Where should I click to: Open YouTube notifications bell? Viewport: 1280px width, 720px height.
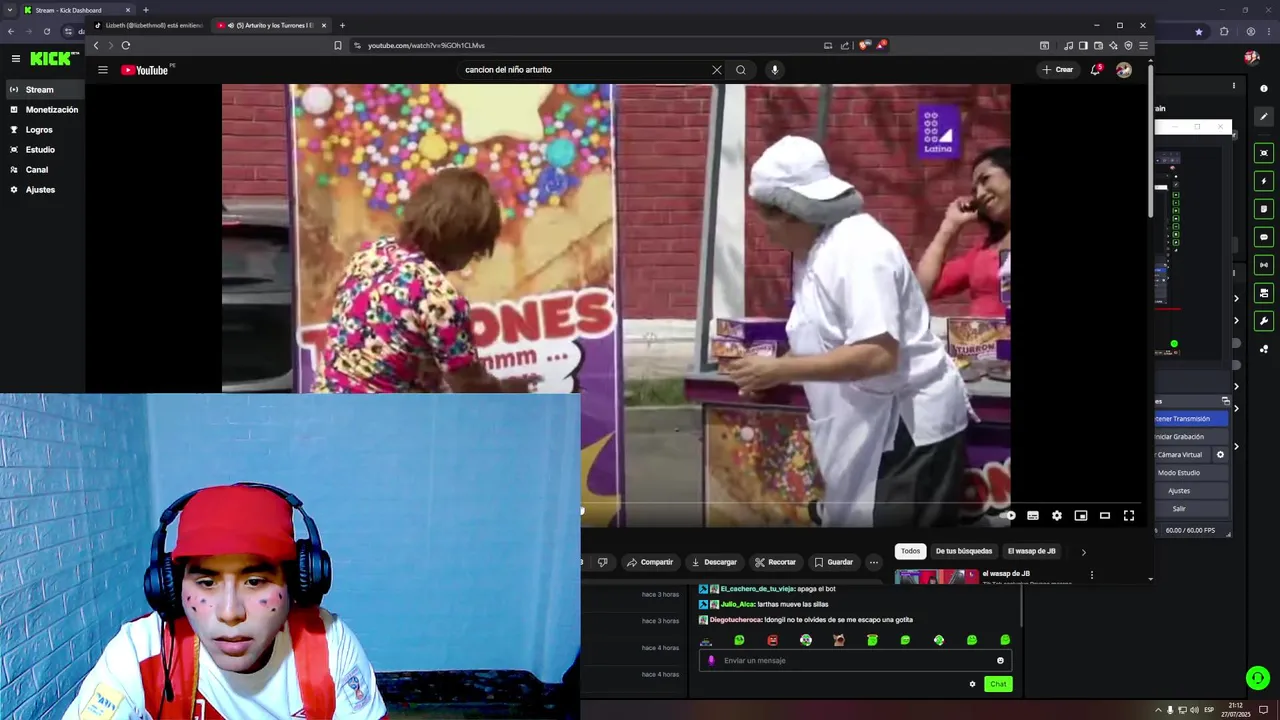(x=1096, y=70)
